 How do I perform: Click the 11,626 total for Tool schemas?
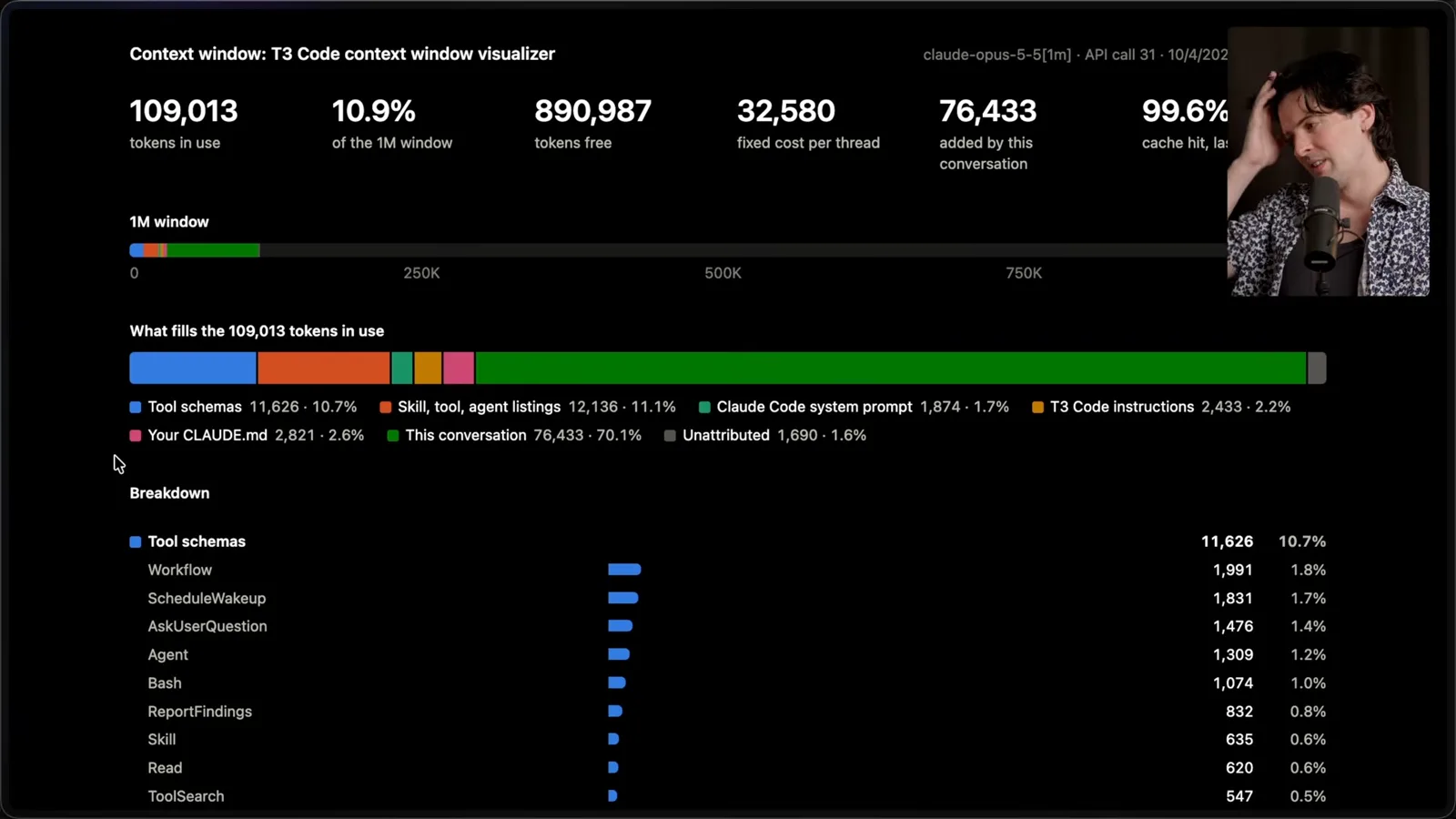(x=1227, y=541)
